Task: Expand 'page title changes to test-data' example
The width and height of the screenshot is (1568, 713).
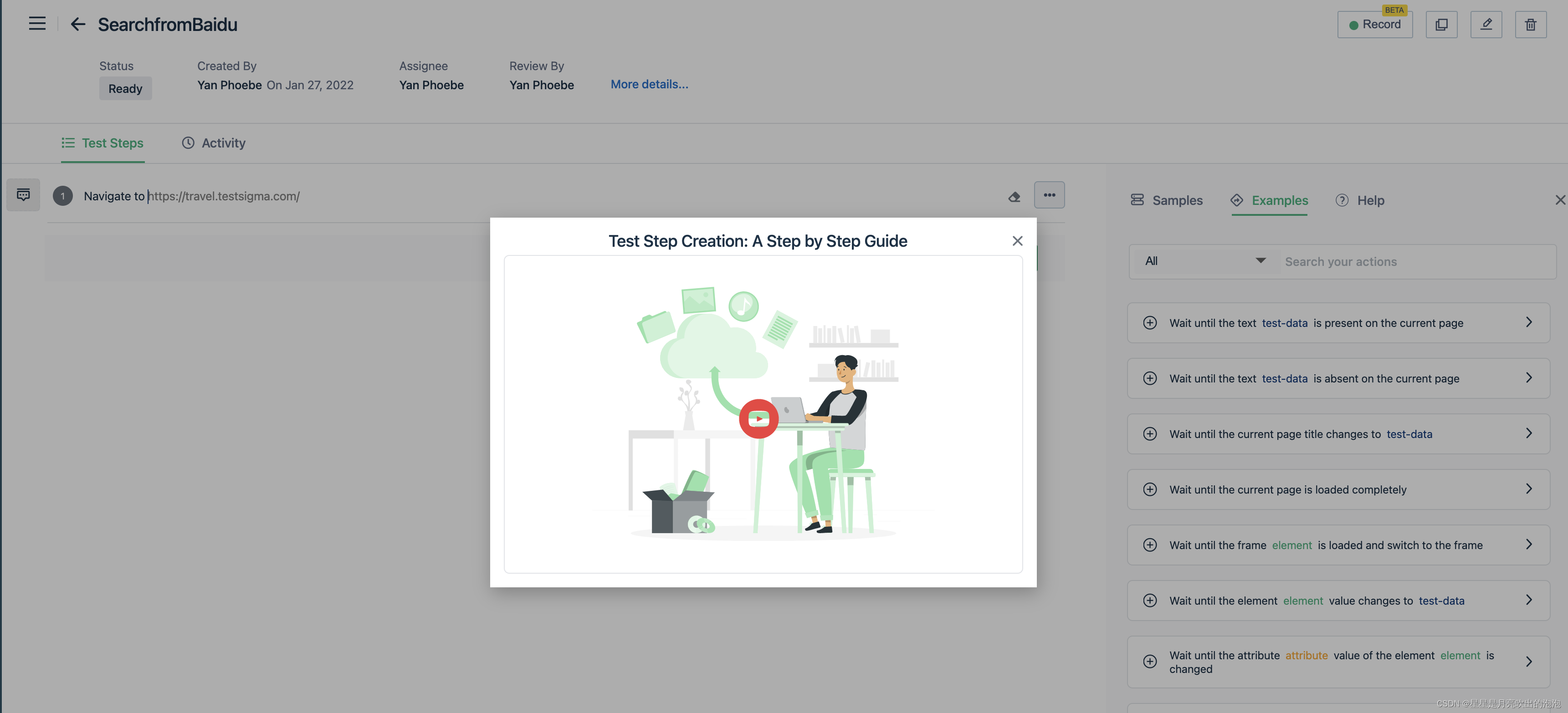Action: (1528, 433)
